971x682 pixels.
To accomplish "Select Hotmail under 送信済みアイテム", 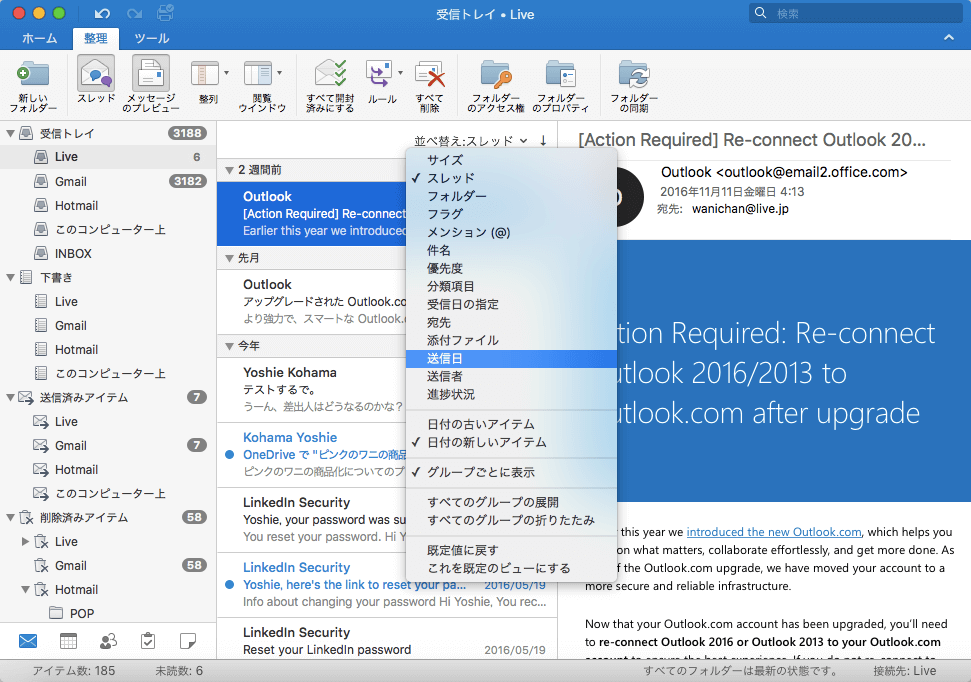I will pos(108,470).
